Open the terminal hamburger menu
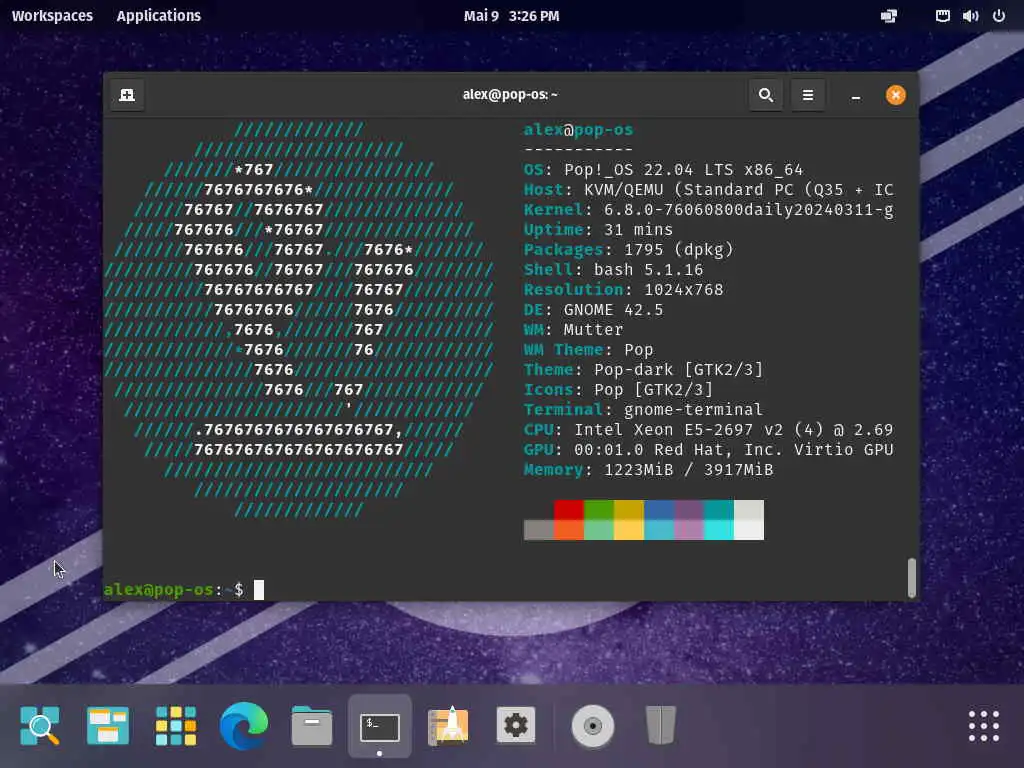The height and width of the screenshot is (768, 1024). (x=808, y=95)
